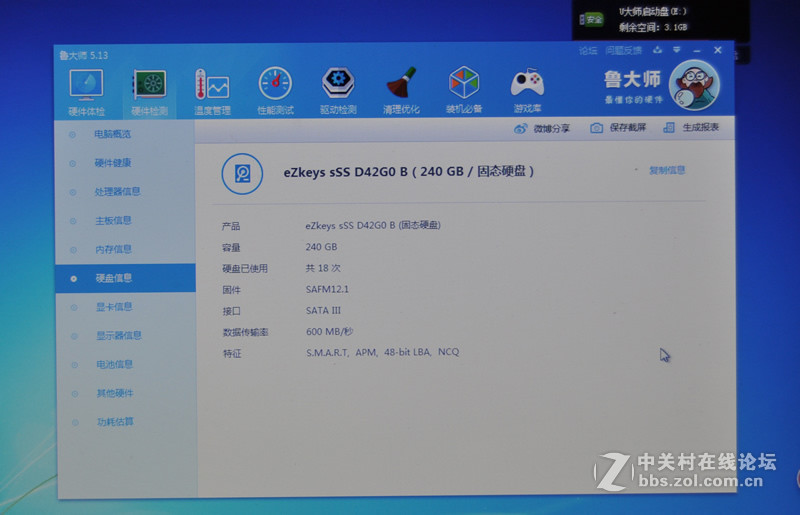Open 温度管理 temperature management
This screenshot has height=515, width=800.
(x=212, y=92)
